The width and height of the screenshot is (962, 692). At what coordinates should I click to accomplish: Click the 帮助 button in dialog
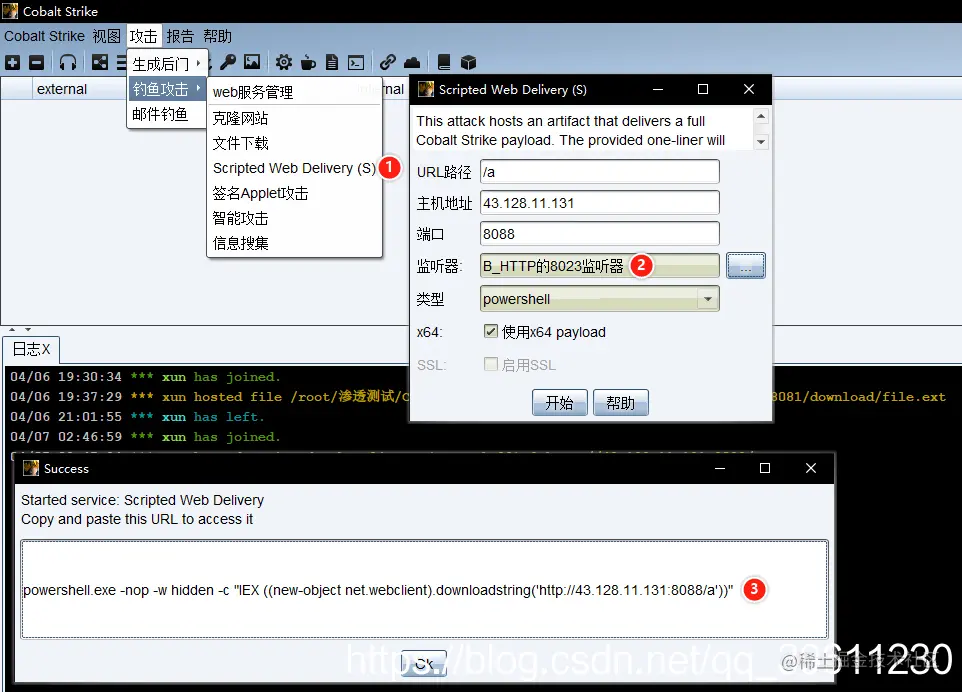620,402
